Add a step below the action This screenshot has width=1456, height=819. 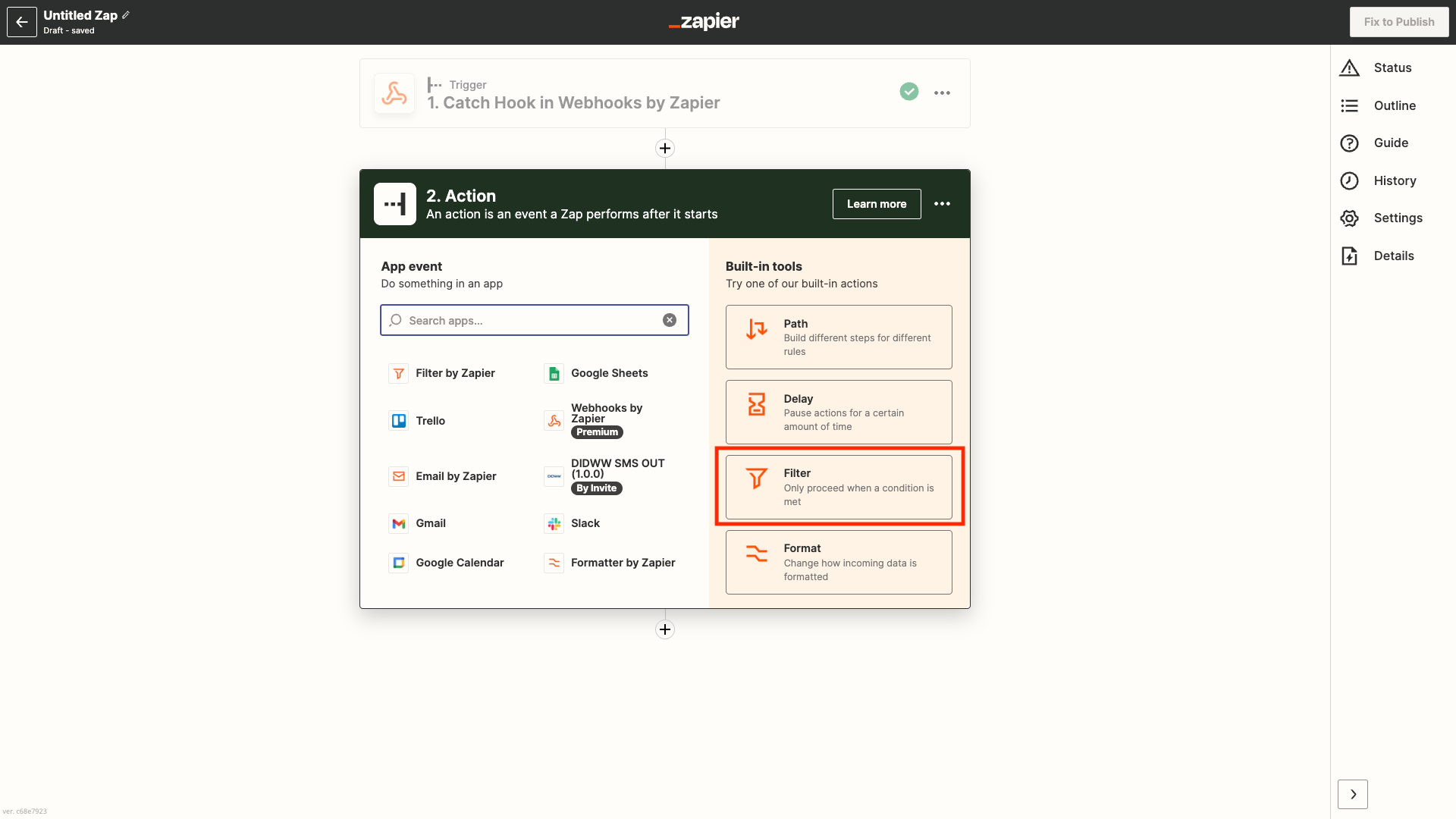(665, 629)
